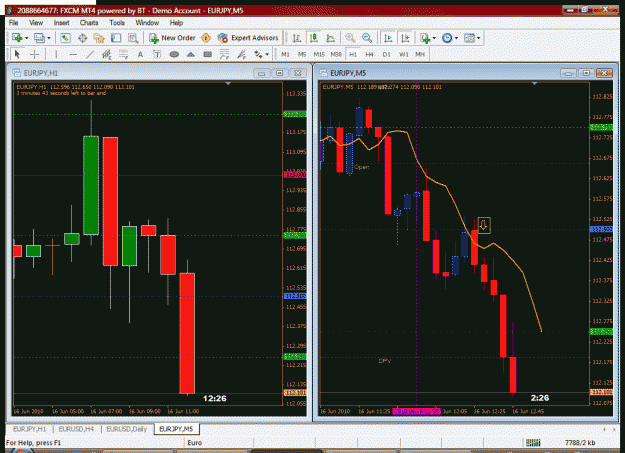The image size is (625, 453).
Task: Open the Window menu
Action: pos(147,23)
